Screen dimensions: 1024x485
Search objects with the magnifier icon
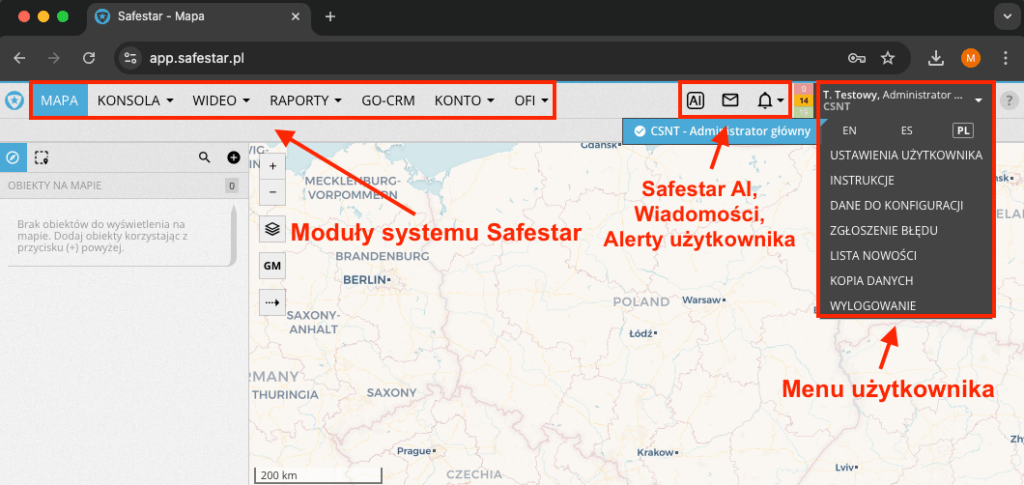click(204, 157)
